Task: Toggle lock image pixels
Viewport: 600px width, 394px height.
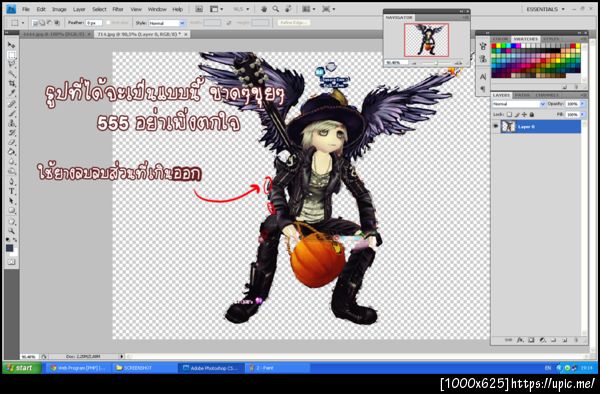Action: pos(517,114)
